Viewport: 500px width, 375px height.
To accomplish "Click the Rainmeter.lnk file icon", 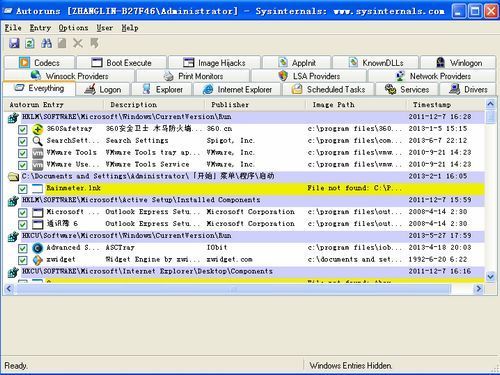I will [x=37, y=189].
